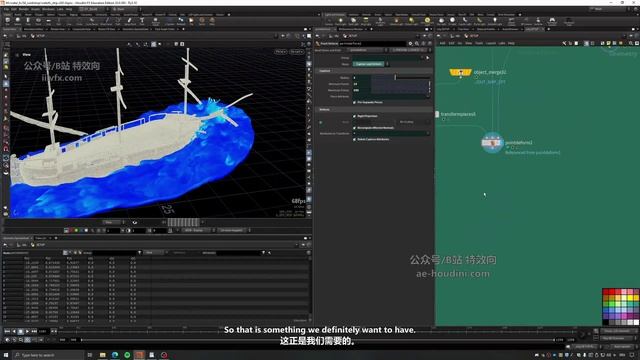This screenshot has width=640, height=360.
Task: Click the parameter pane search icon
Action: 417,43
